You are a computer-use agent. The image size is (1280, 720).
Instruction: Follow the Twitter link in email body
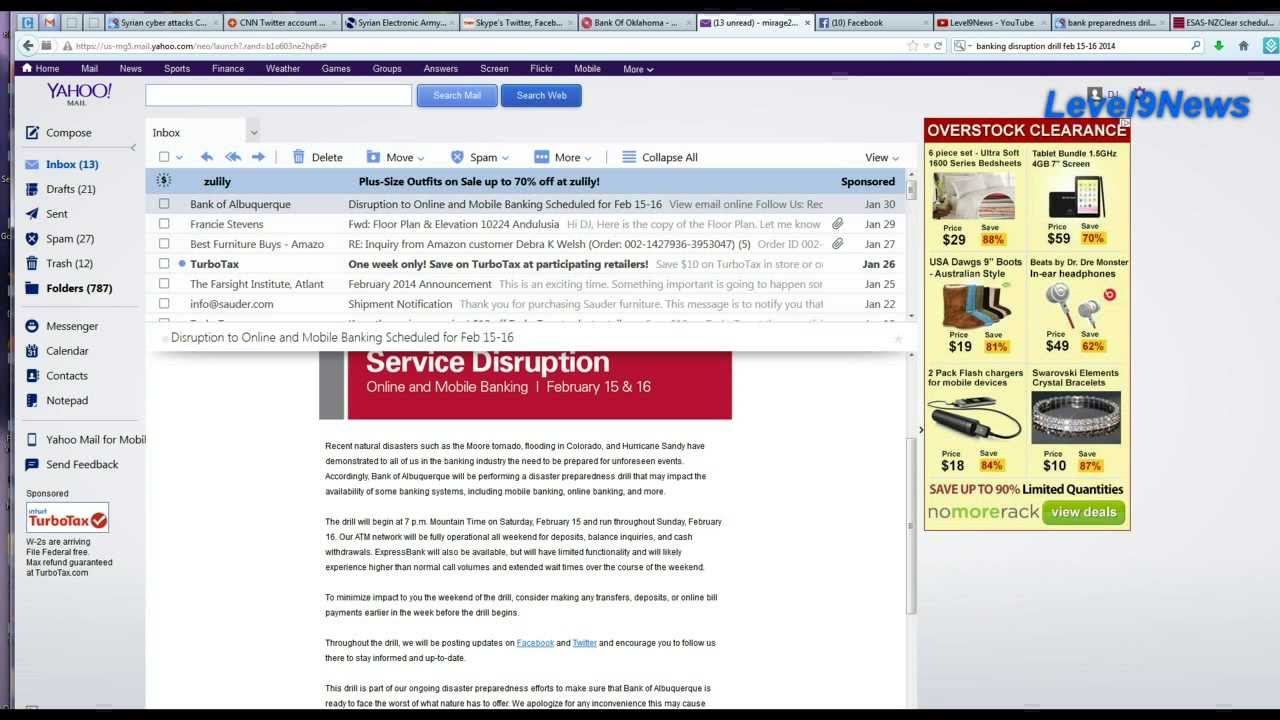[x=584, y=643]
